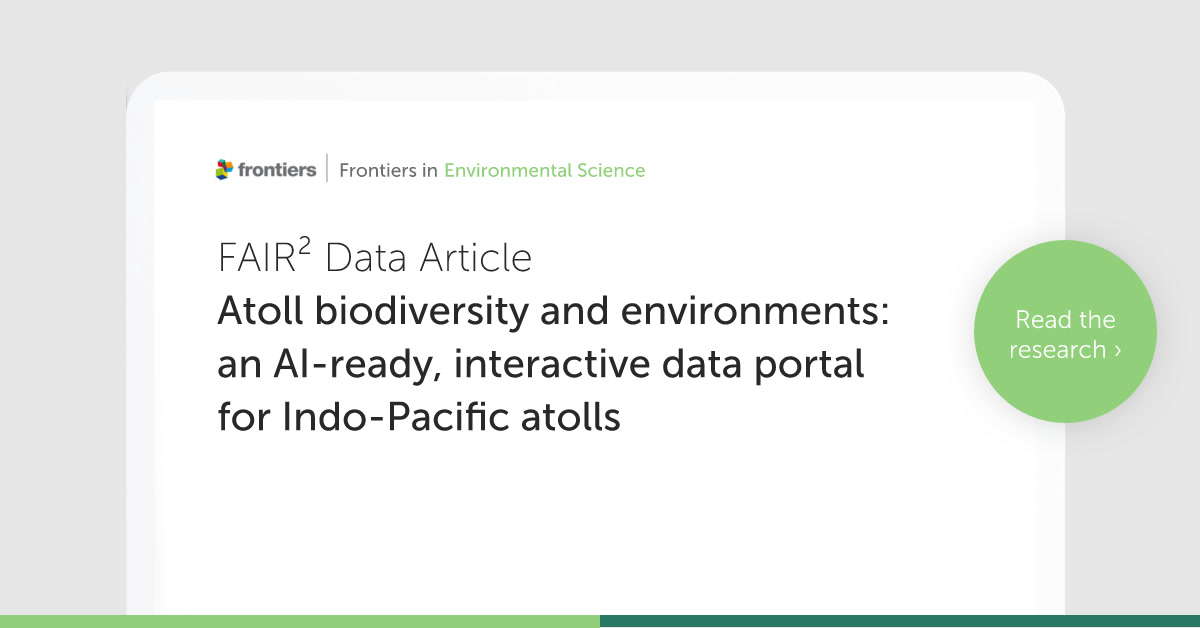Viewport: 1200px width, 628px height.
Task: Open the green "Environmental Science" journal link
Action: pos(544,171)
